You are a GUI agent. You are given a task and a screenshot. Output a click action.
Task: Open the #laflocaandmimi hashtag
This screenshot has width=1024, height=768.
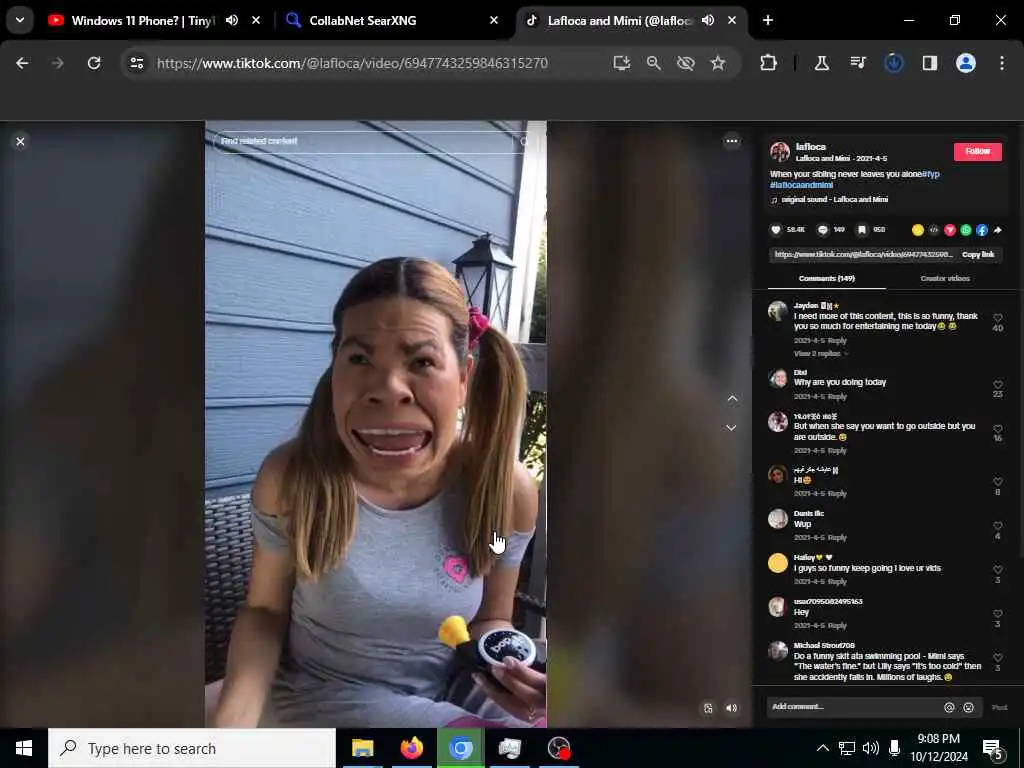801,185
